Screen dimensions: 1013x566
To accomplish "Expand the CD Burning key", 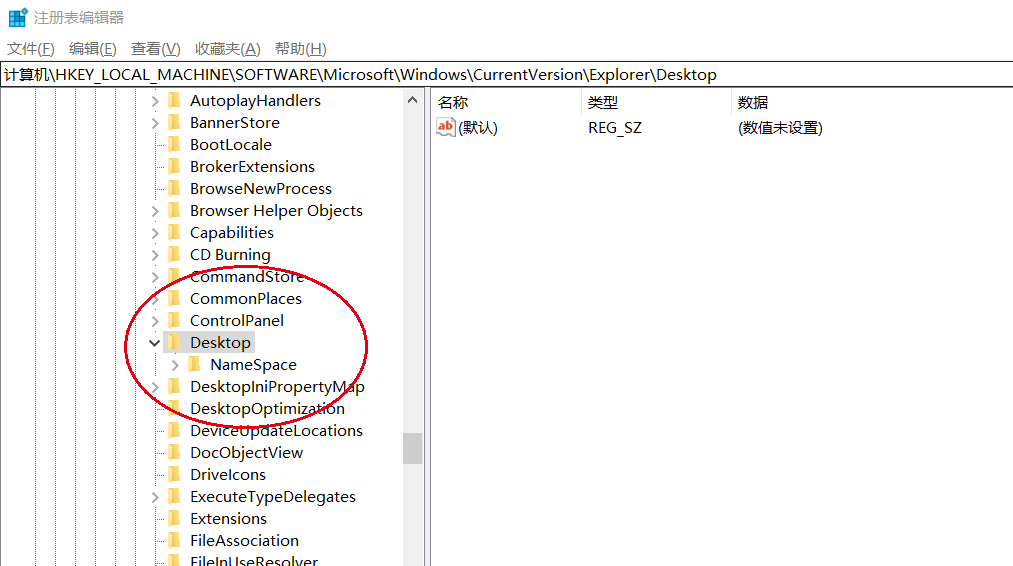I will pos(155,255).
